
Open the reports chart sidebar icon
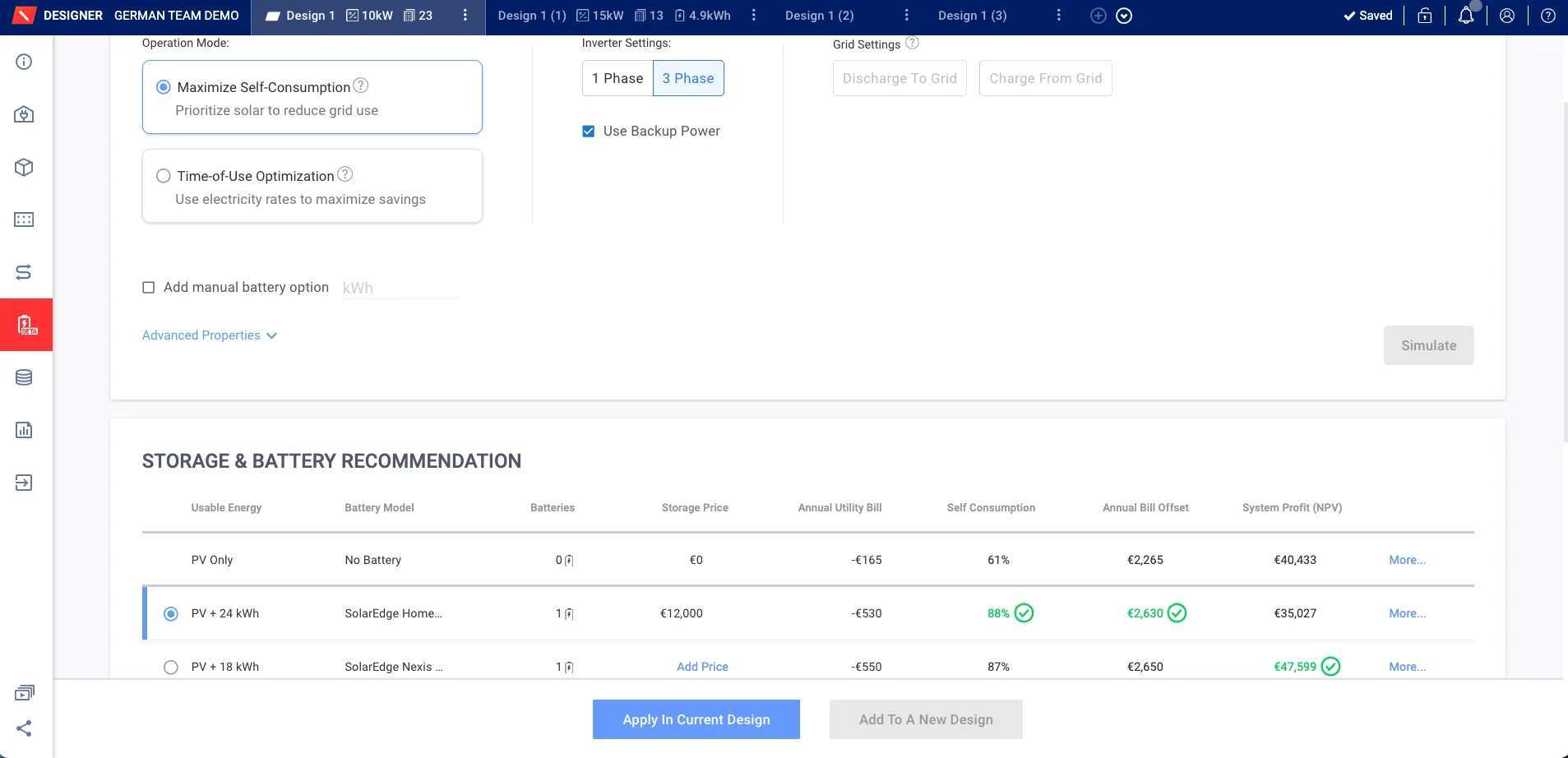coord(24,430)
